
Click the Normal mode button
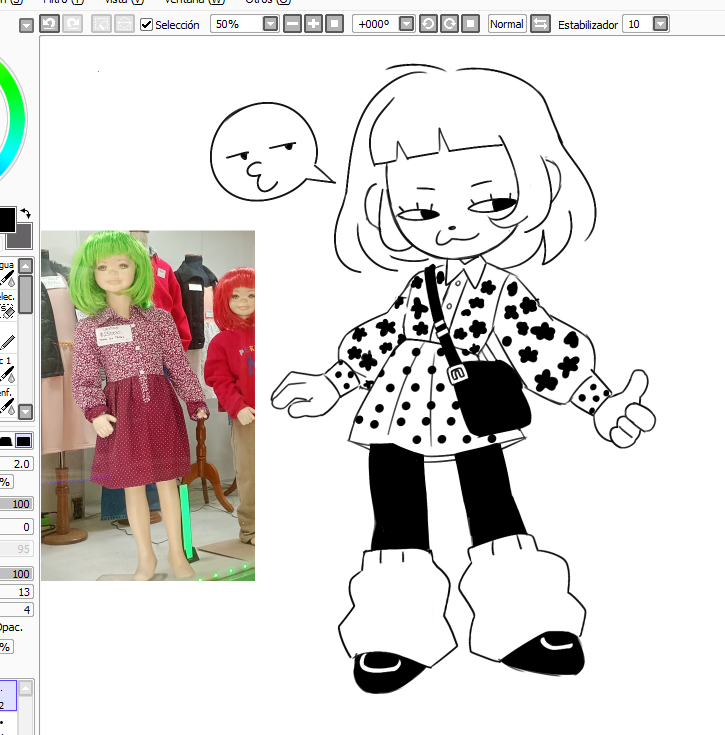click(x=507, y=23)
